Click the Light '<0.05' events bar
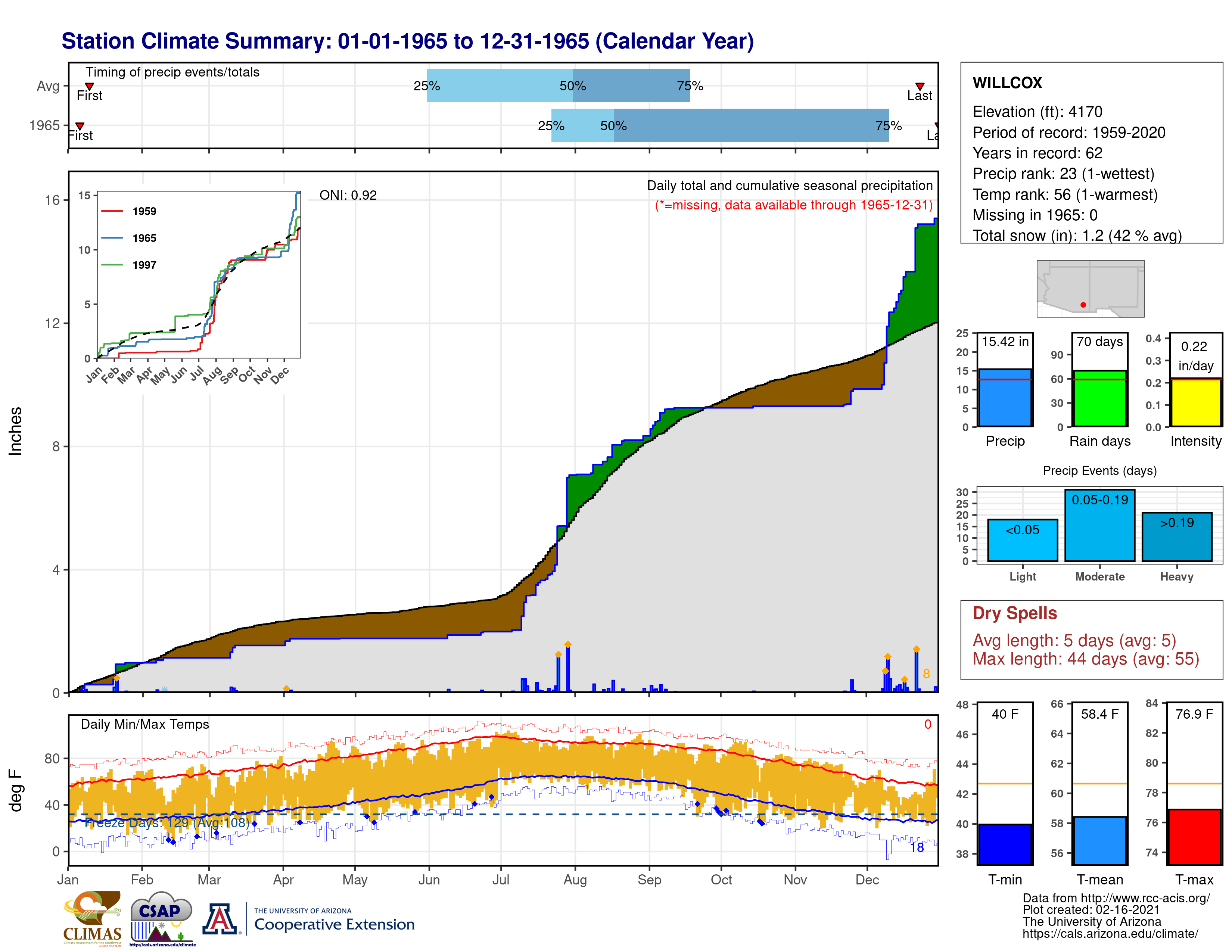Screen dimensions: 1232x952 pyautogui.click(x=1022, y=540)
